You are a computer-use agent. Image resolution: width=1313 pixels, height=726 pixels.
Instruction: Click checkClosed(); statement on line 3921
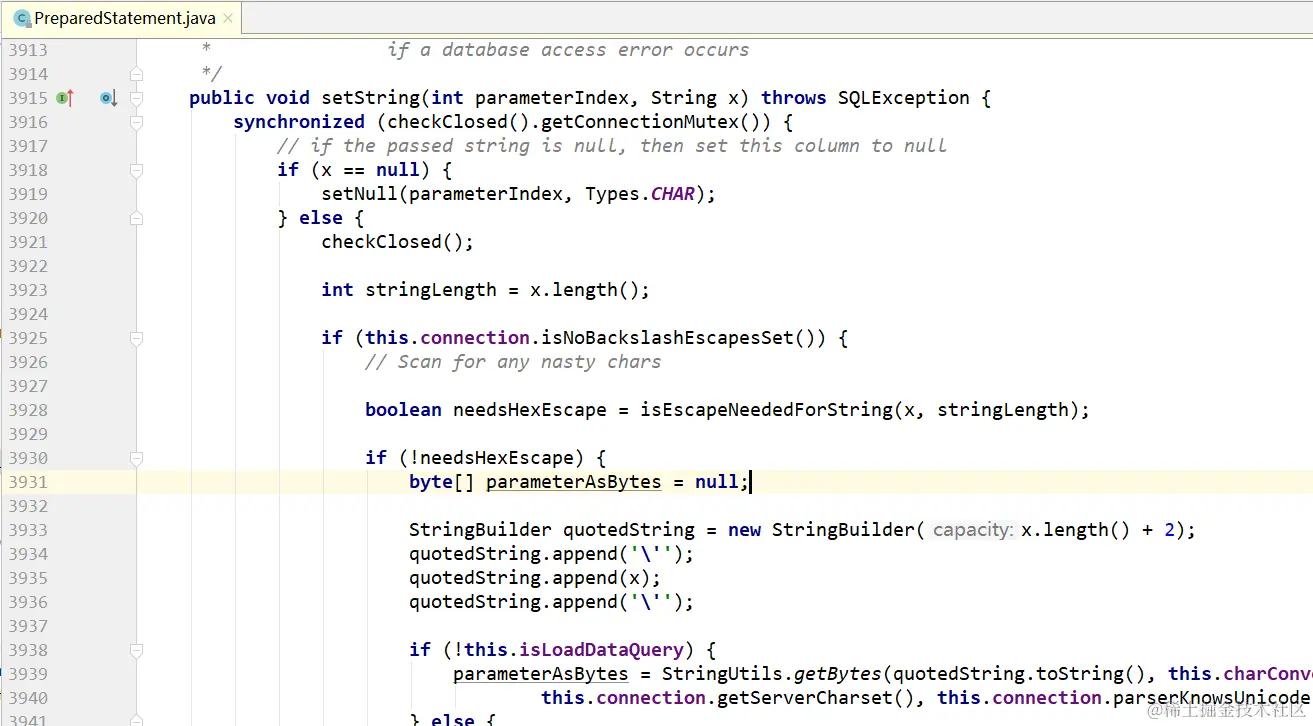point(398,242)
